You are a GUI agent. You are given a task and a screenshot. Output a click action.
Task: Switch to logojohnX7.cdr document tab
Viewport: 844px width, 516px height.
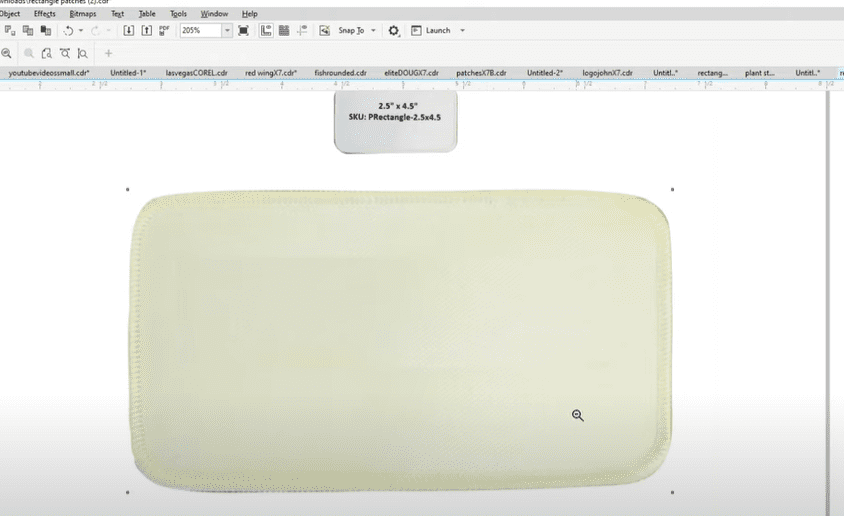point(607,73)
